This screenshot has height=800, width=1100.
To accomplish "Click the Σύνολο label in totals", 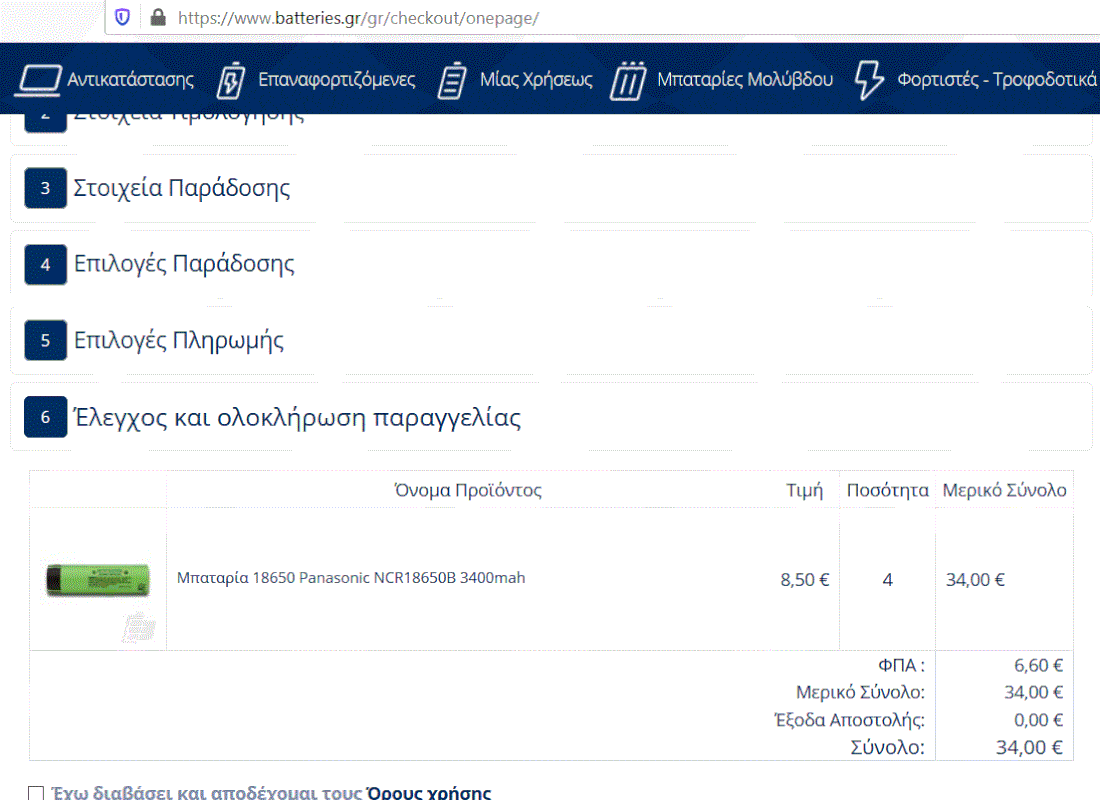I will click(x=887, y=747).
